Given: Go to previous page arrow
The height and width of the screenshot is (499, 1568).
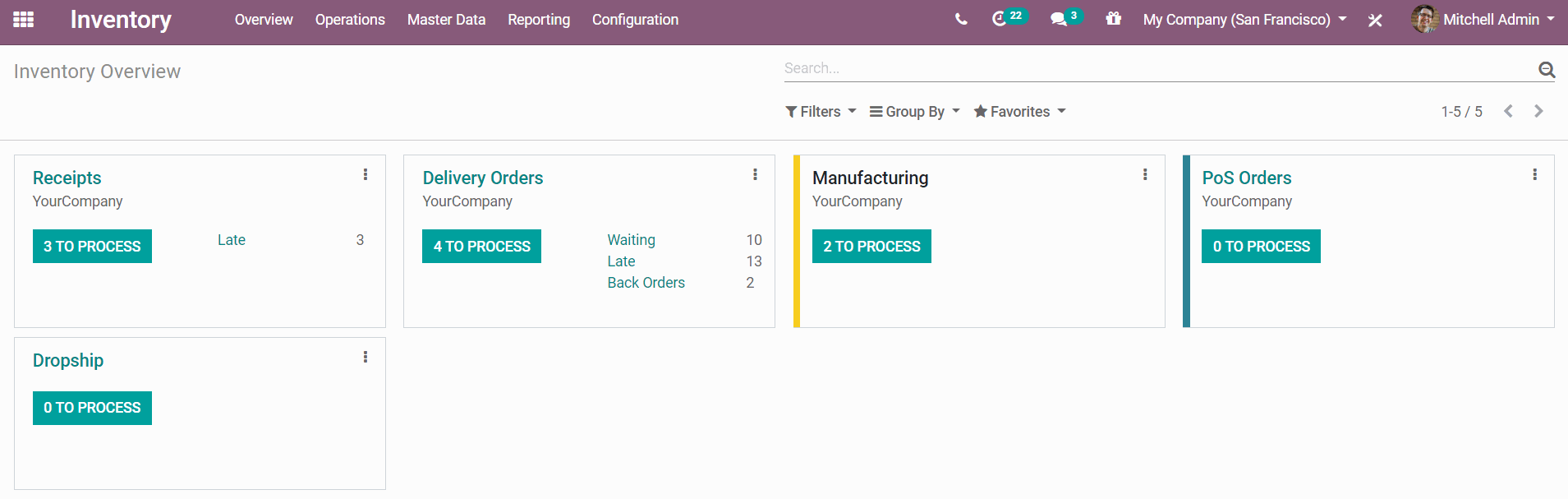Looking at the screenshot, I should pos(1508,111).
